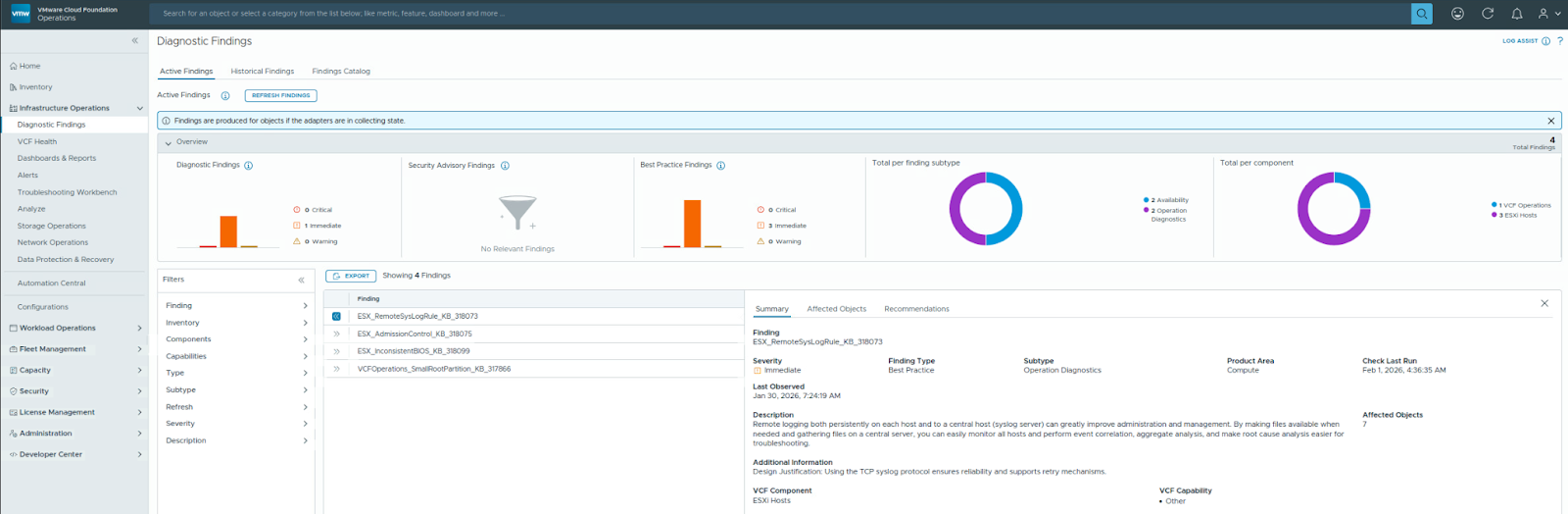1568x514 pixels.
Task: Click the refresh icon in top bar
Action: tap(1488, 14)
